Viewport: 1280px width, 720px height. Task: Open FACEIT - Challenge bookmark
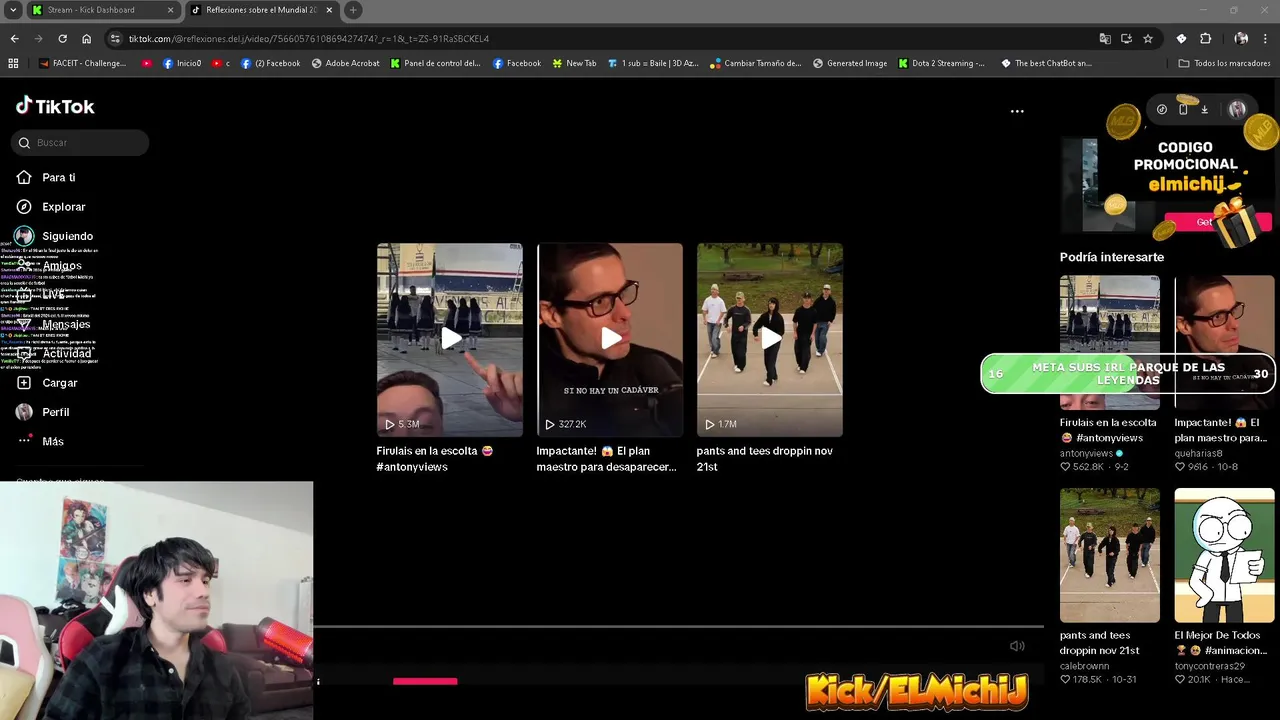point(83,63)
